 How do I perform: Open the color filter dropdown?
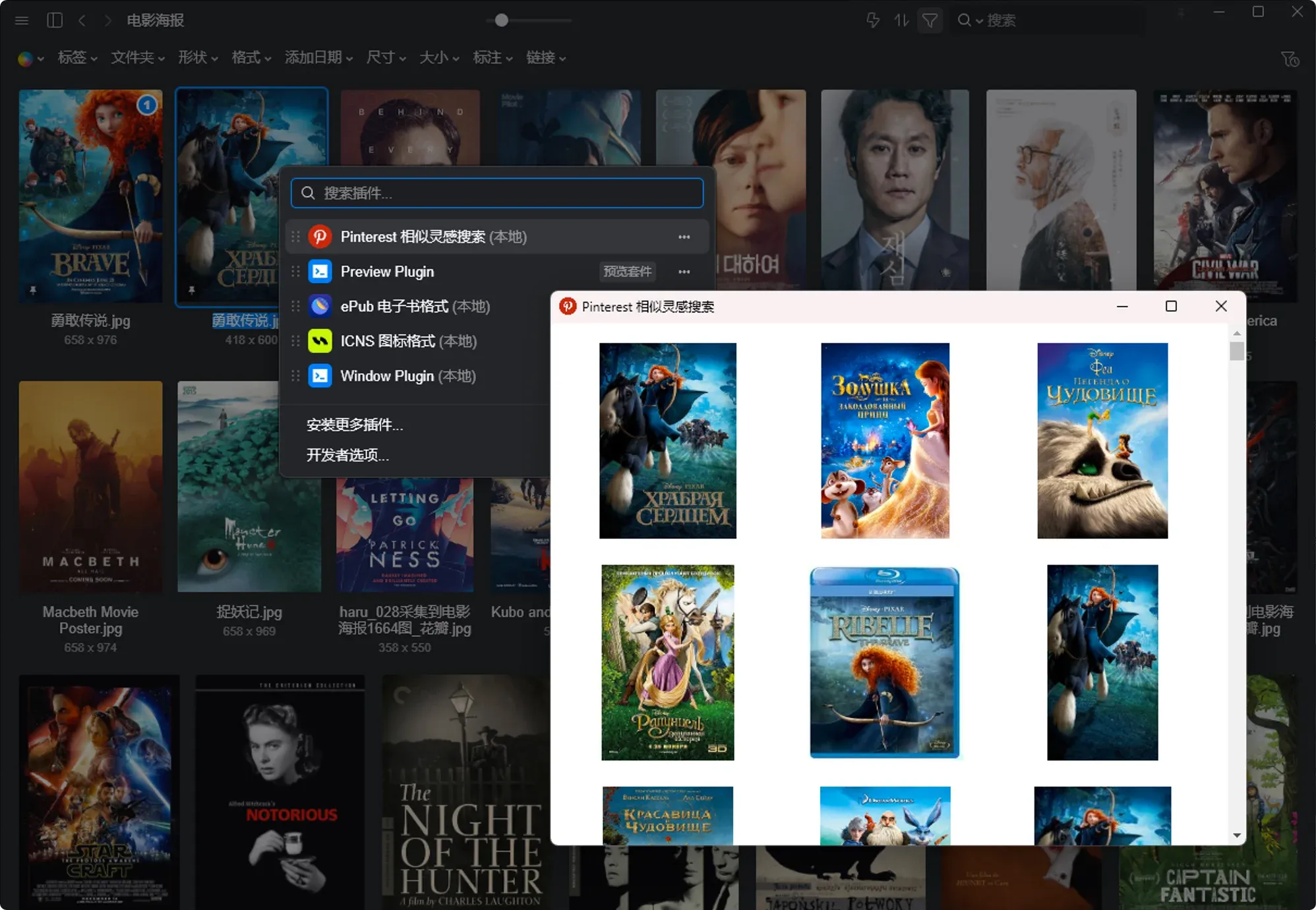30,59
